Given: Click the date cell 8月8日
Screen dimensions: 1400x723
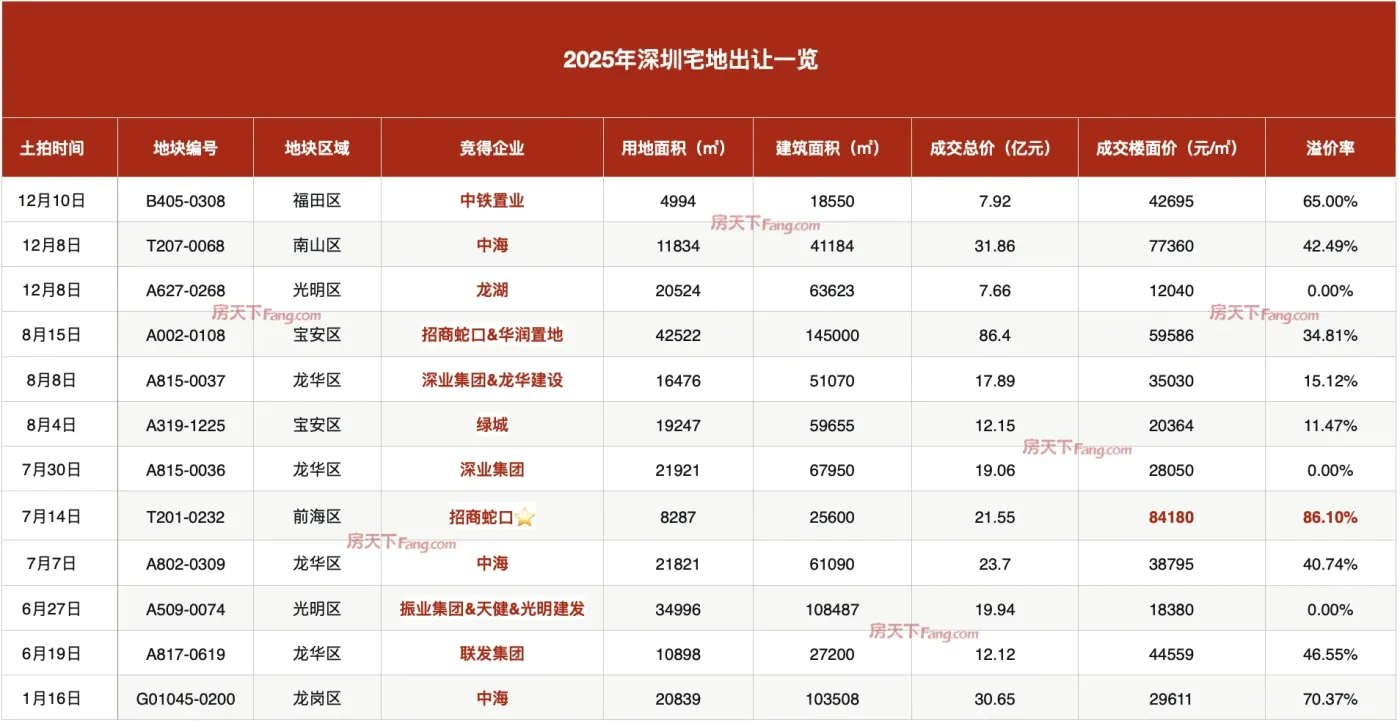Looking at the screenshot, I should click(52, 380).
